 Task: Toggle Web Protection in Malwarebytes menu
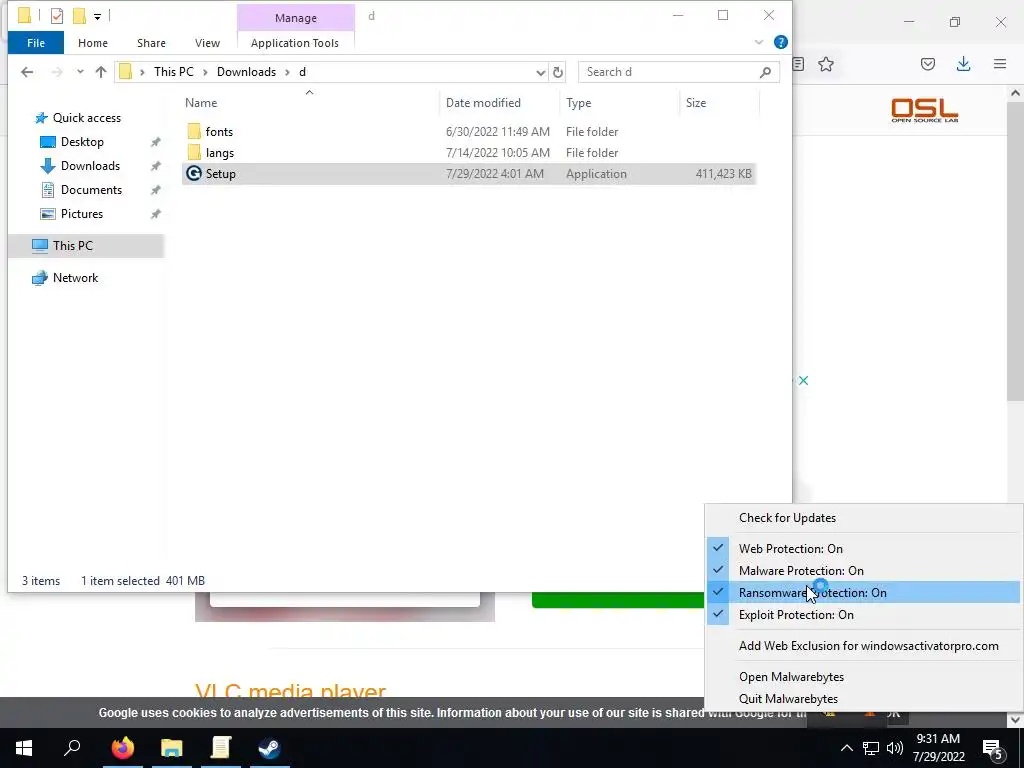[863, 549]
